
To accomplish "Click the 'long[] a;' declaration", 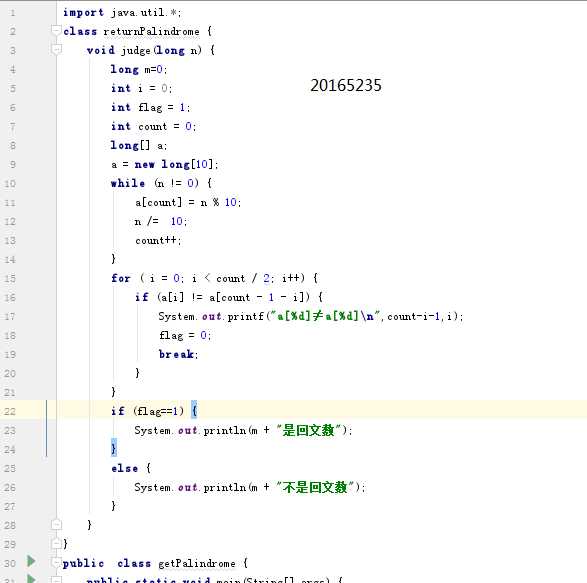I will 139,146.
